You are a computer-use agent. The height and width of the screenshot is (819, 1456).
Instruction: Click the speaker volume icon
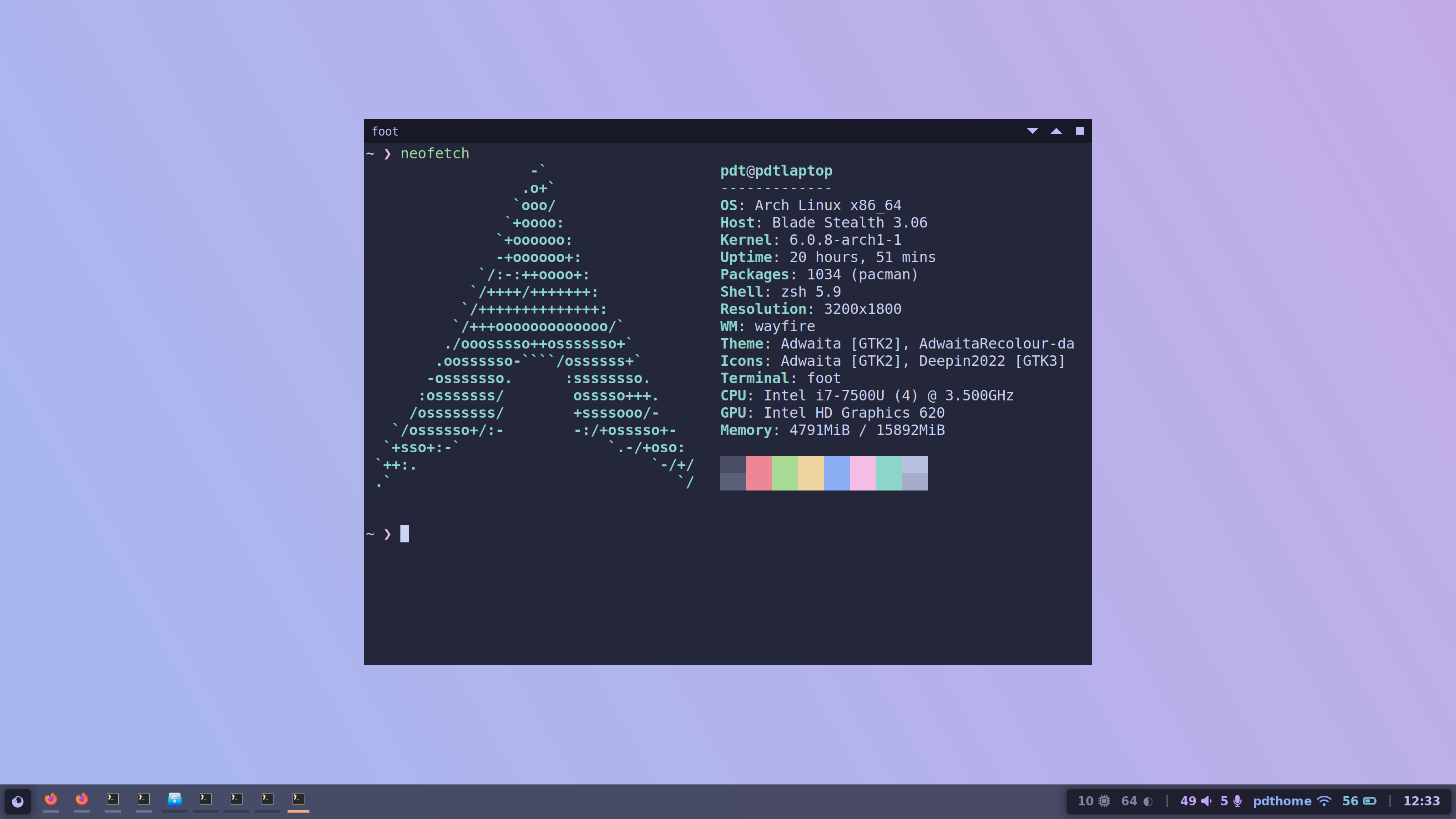pos(1206,801)
